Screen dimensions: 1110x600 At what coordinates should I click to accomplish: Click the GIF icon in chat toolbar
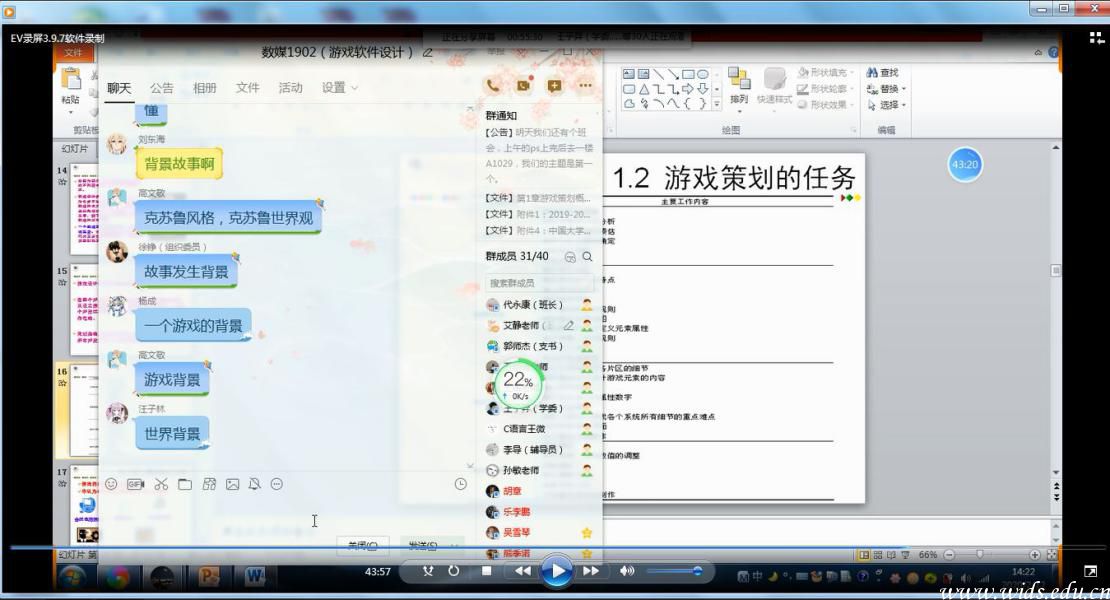135,484
